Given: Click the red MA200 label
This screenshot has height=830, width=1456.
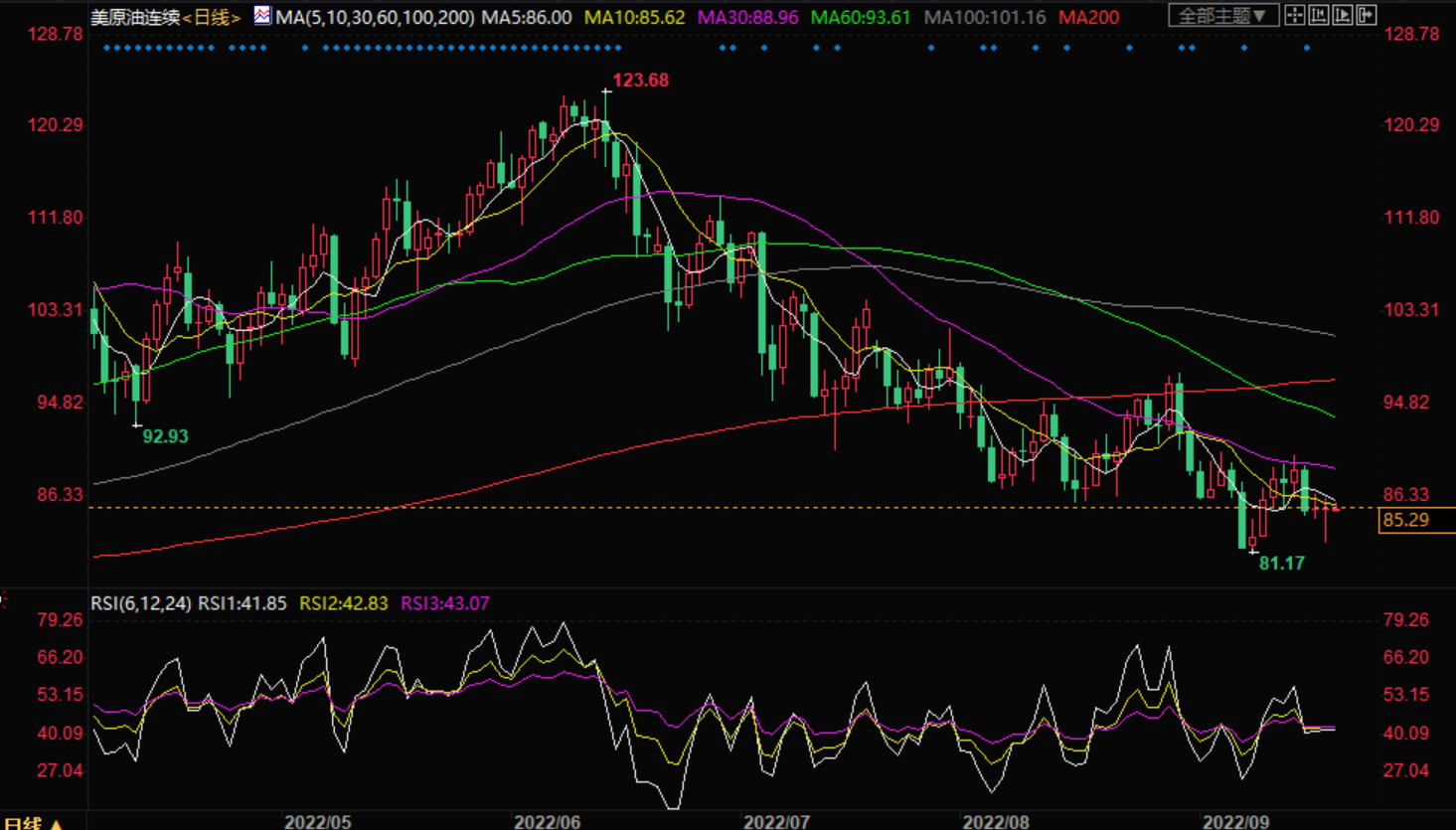Looking at the screenshot, I should pos(1088,18).
